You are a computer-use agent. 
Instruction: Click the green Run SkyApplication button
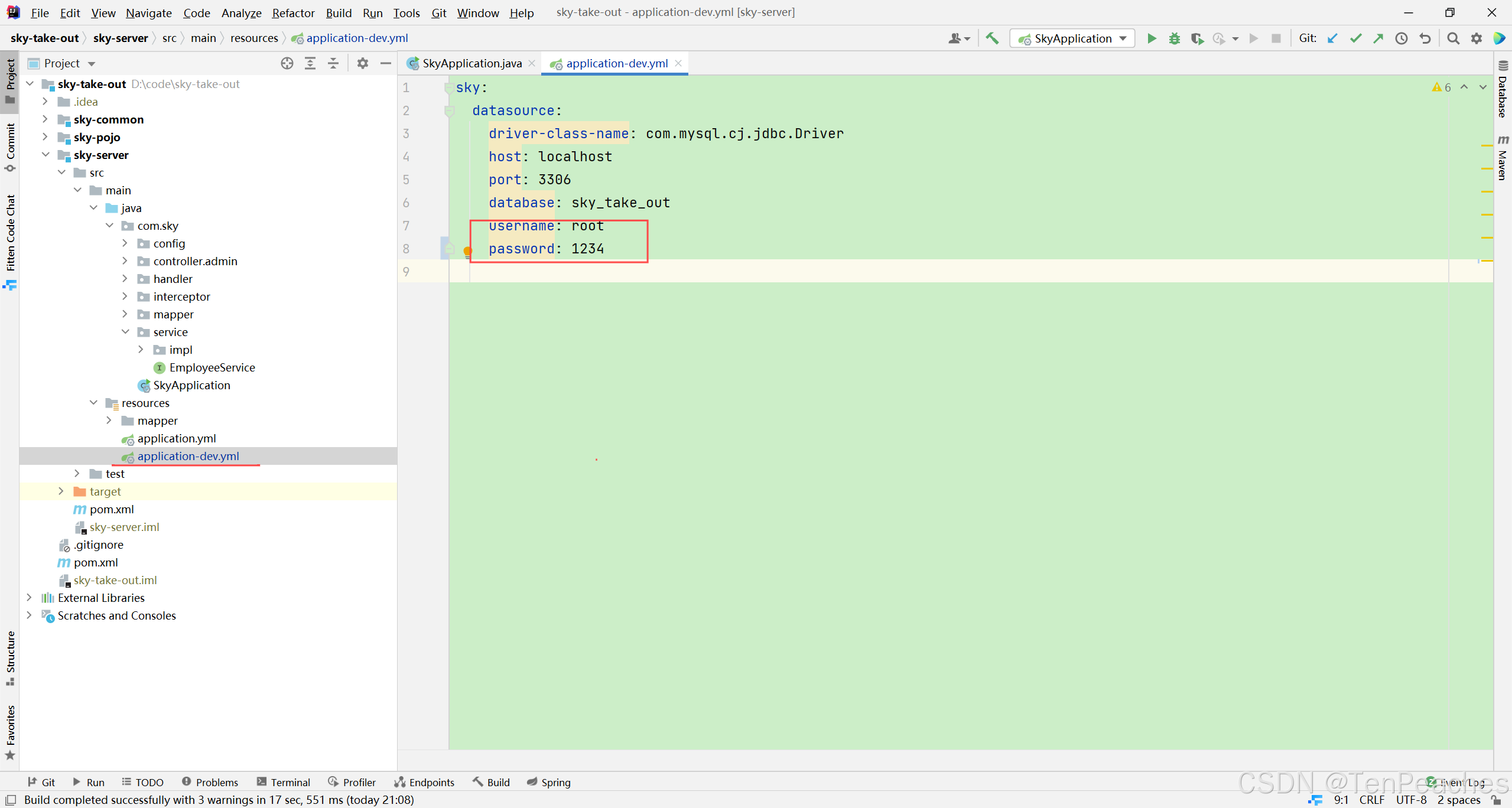point(1151,38)
